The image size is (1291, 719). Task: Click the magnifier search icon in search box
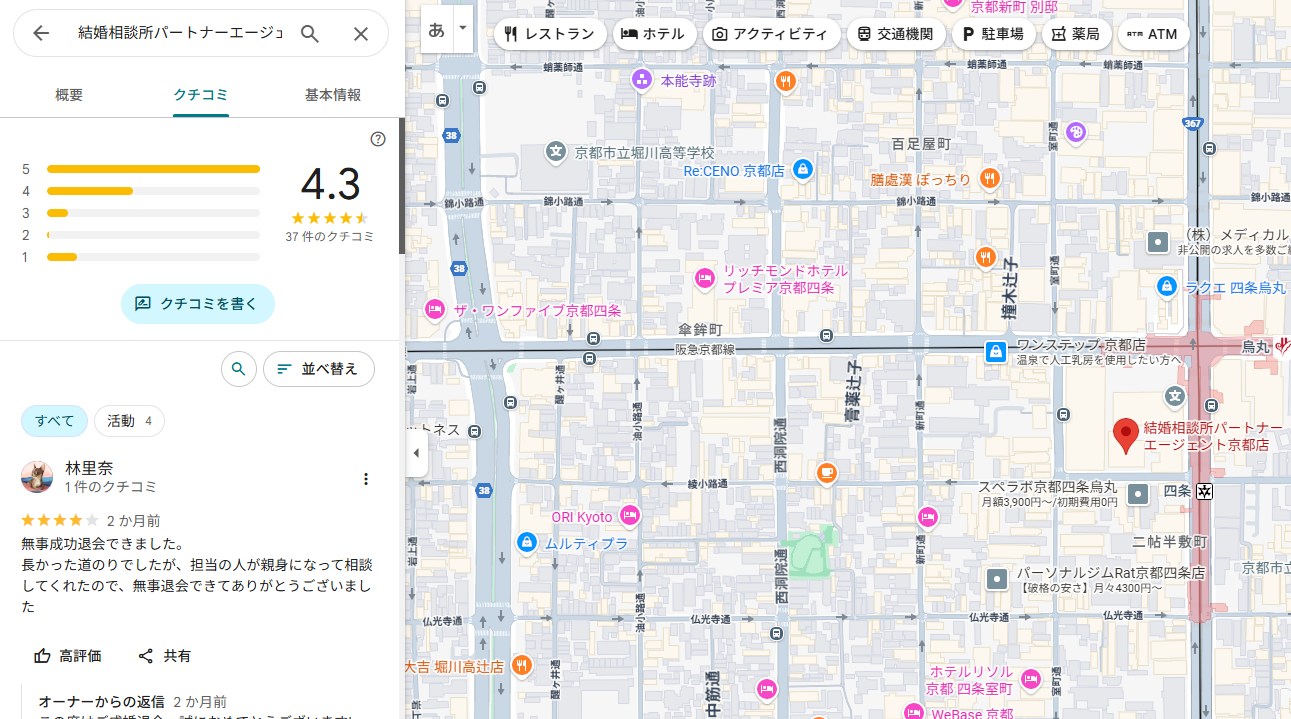pyautogui.click(x=310, y=33)
